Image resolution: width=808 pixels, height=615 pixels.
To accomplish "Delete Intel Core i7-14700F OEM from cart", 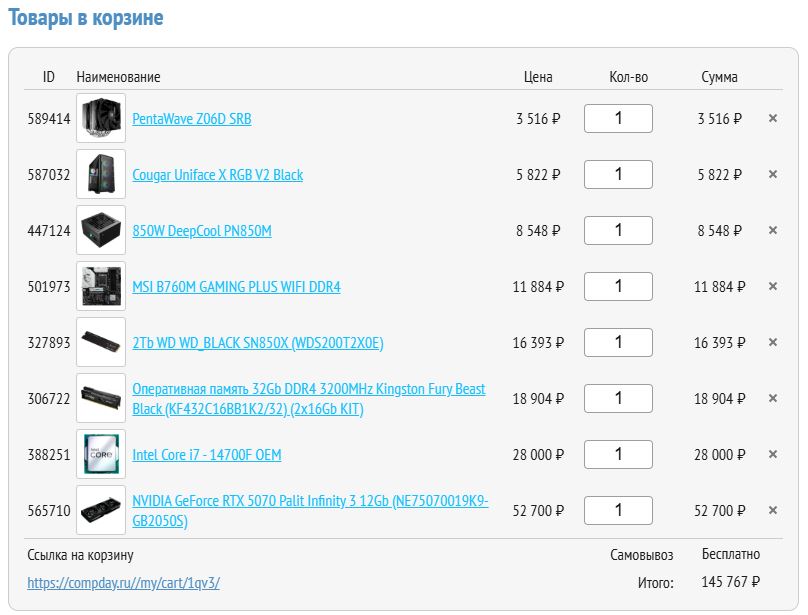I will (772, 454).
